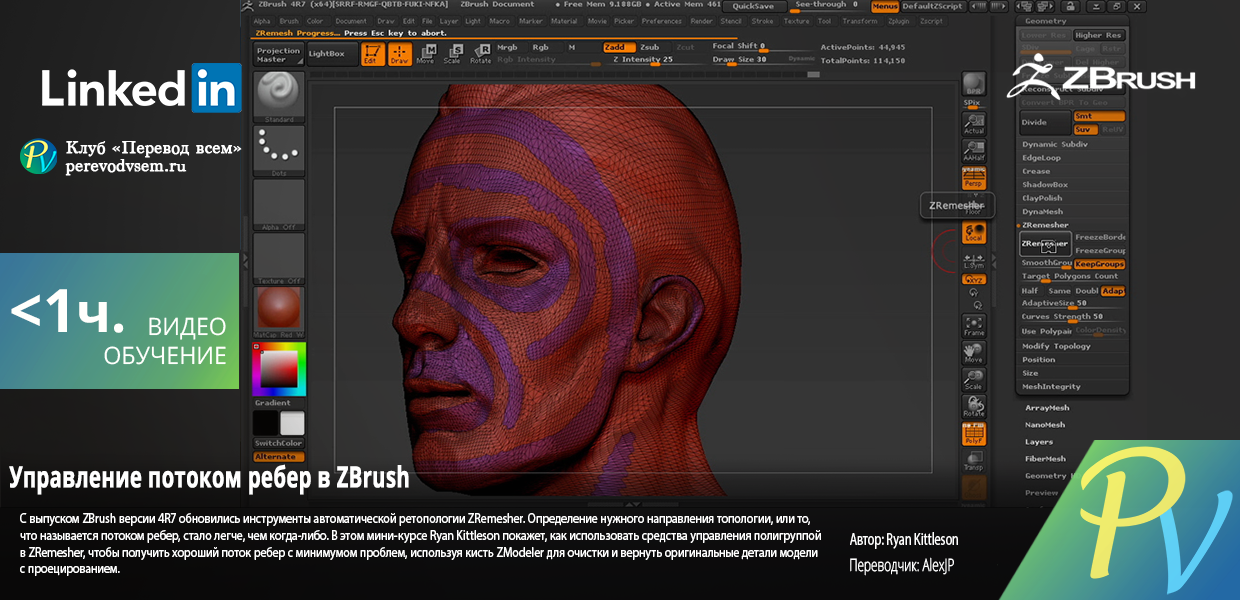Toggle Rgb paint mode

tap(541, 47)
